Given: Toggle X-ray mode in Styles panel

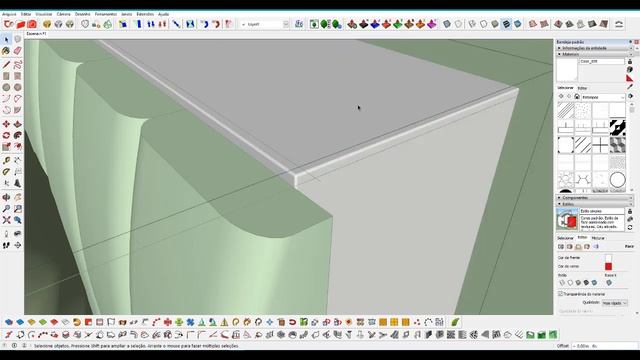Looking at the screenshot, I should click(x=609, y=282).
